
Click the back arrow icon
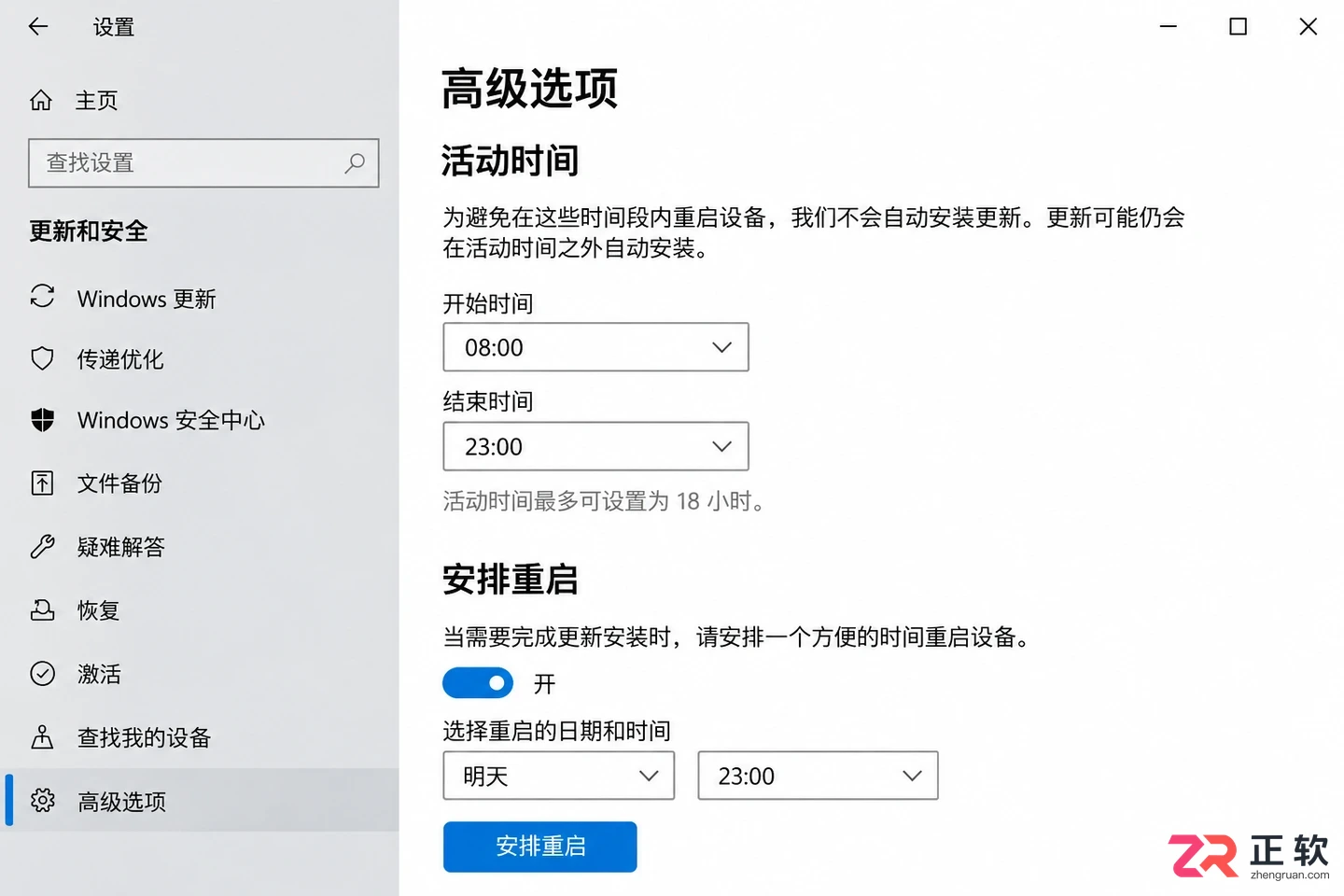(x=38, y=26)
